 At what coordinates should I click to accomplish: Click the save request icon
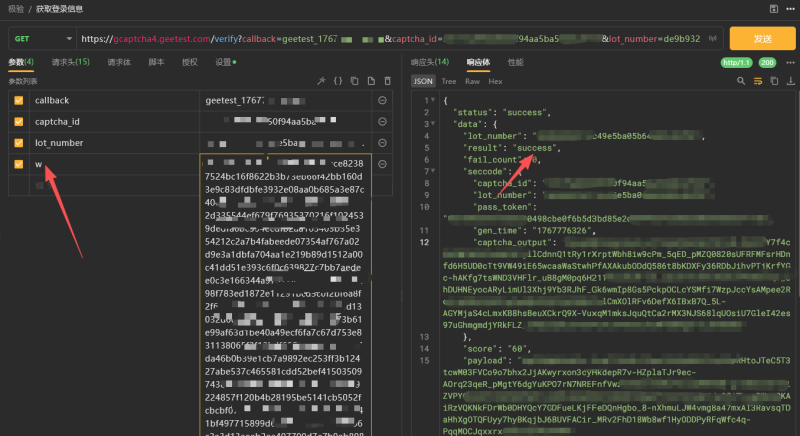click(774, 10)
